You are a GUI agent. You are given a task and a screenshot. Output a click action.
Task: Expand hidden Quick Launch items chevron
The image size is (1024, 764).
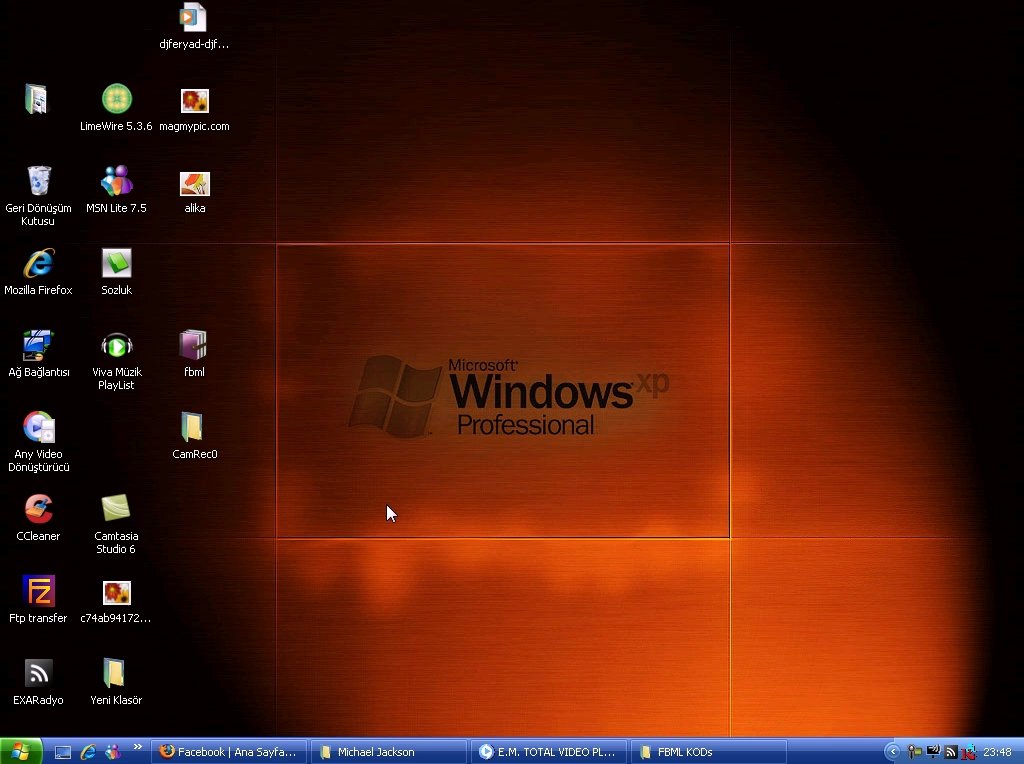[137, 747]
